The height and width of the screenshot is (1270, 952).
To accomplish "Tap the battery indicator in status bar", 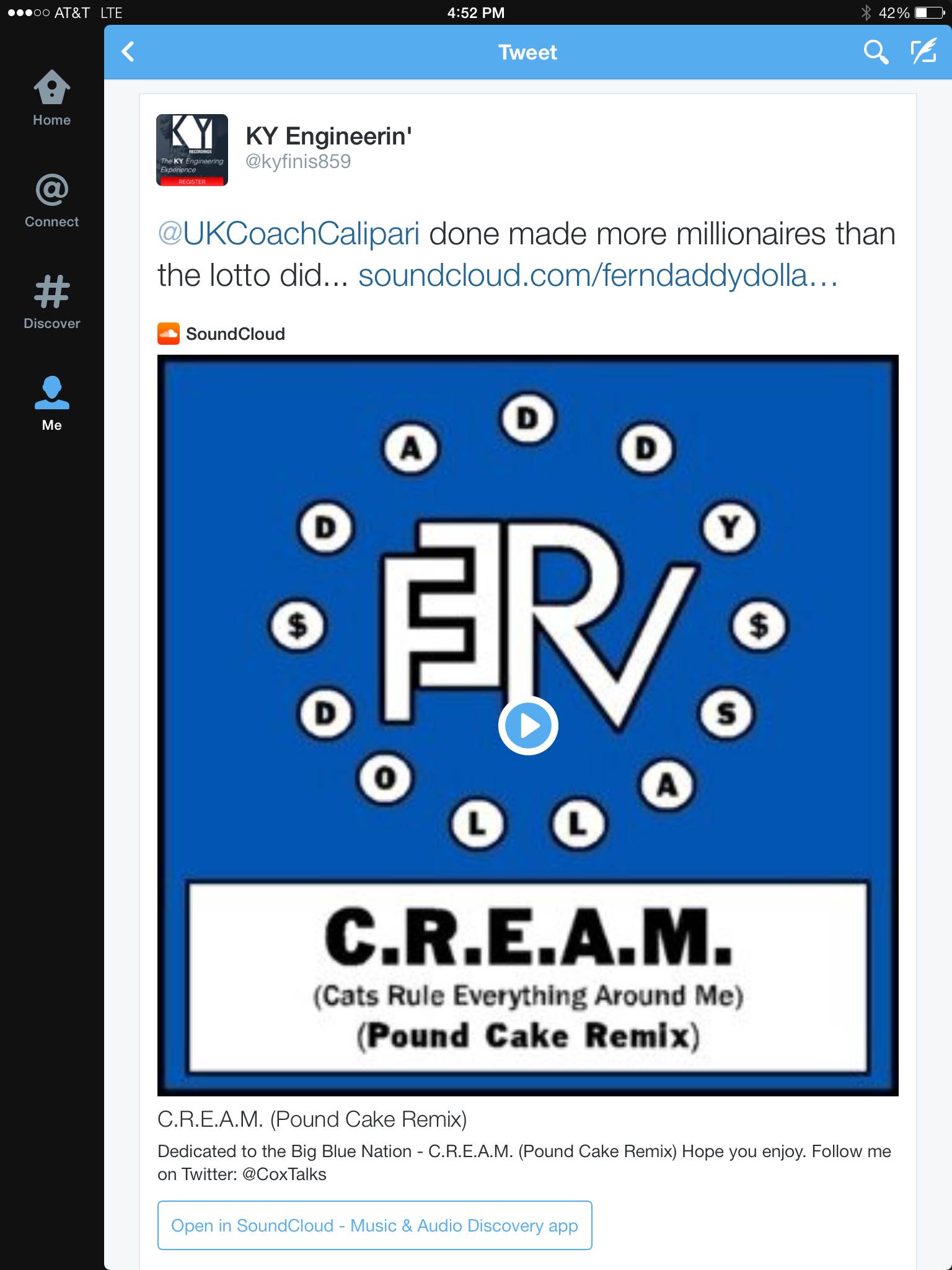I will [x=928, y=12].
